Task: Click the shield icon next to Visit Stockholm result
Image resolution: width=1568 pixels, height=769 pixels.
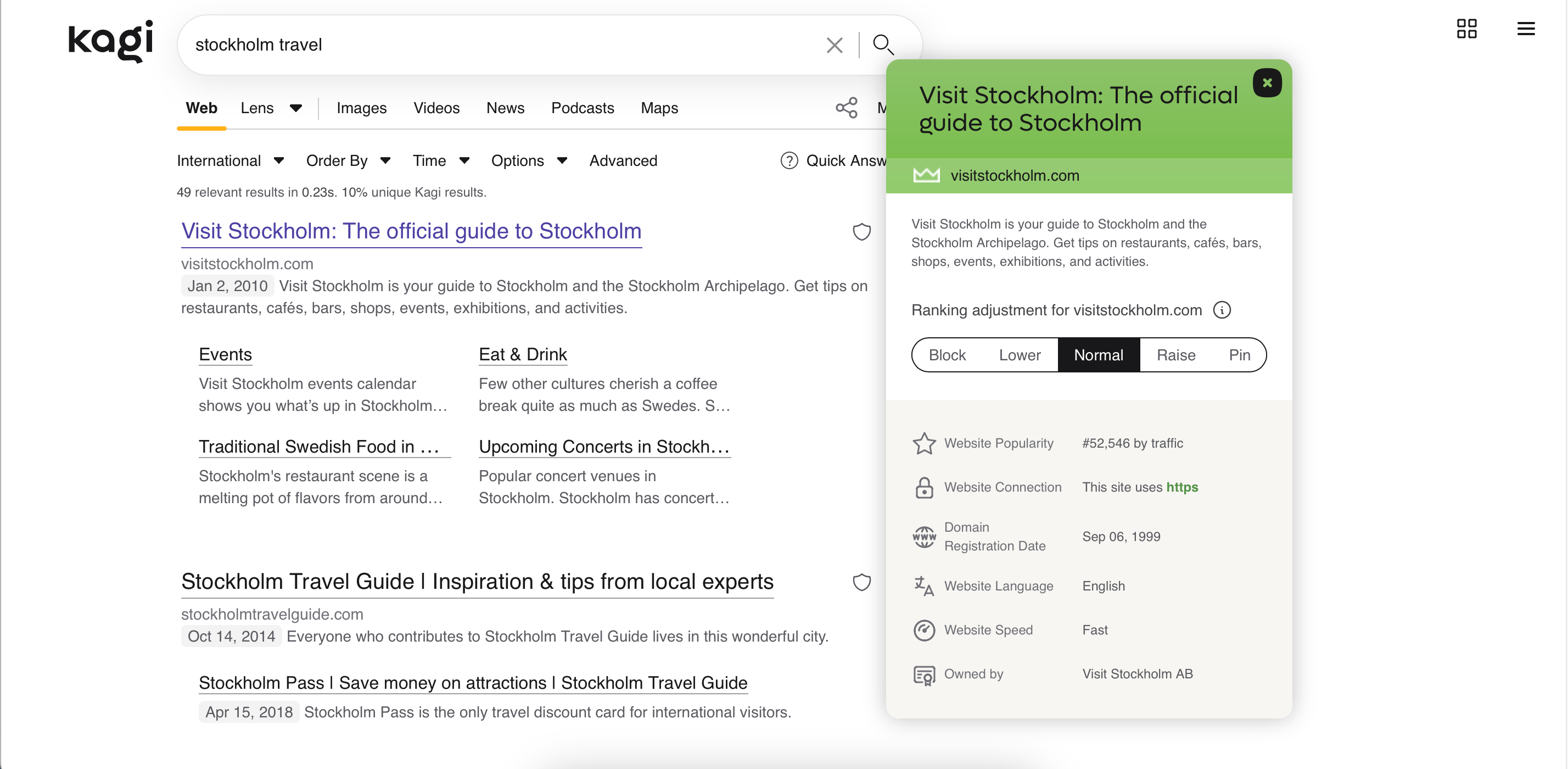Action: [862, 232]
